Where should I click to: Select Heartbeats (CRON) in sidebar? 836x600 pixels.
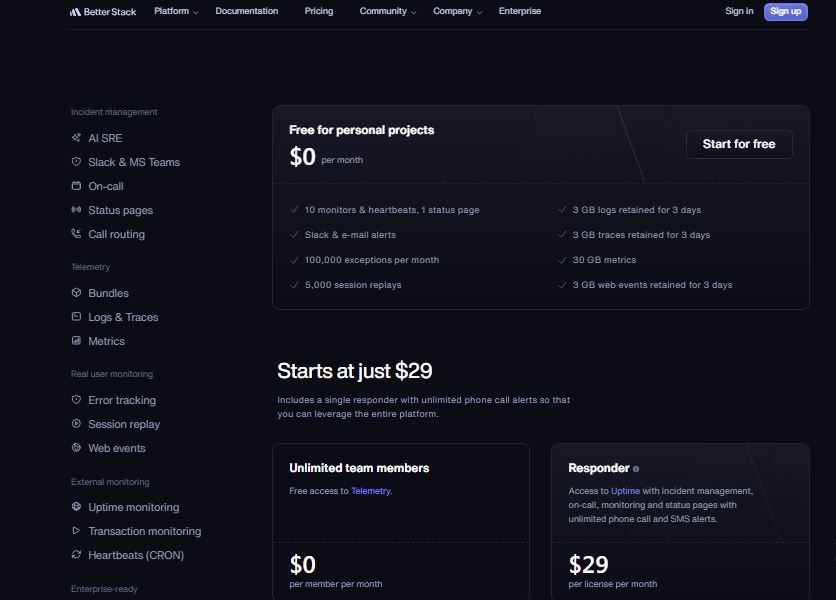[136, 555]
